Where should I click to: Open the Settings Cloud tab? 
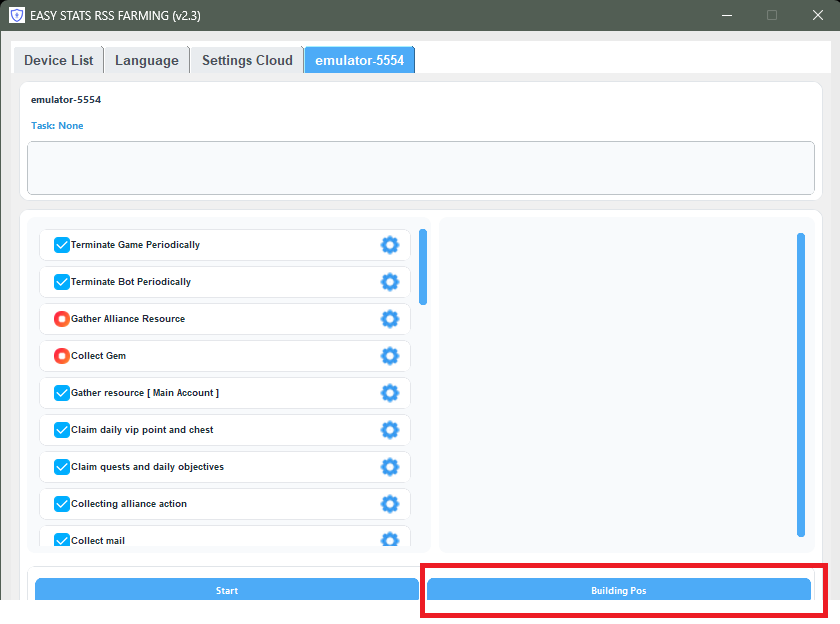pyautogui.click(x=247, y=60)
